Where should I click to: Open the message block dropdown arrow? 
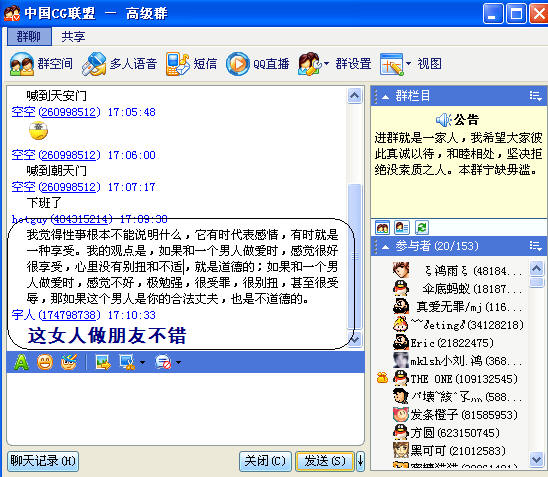coord(179,362)
